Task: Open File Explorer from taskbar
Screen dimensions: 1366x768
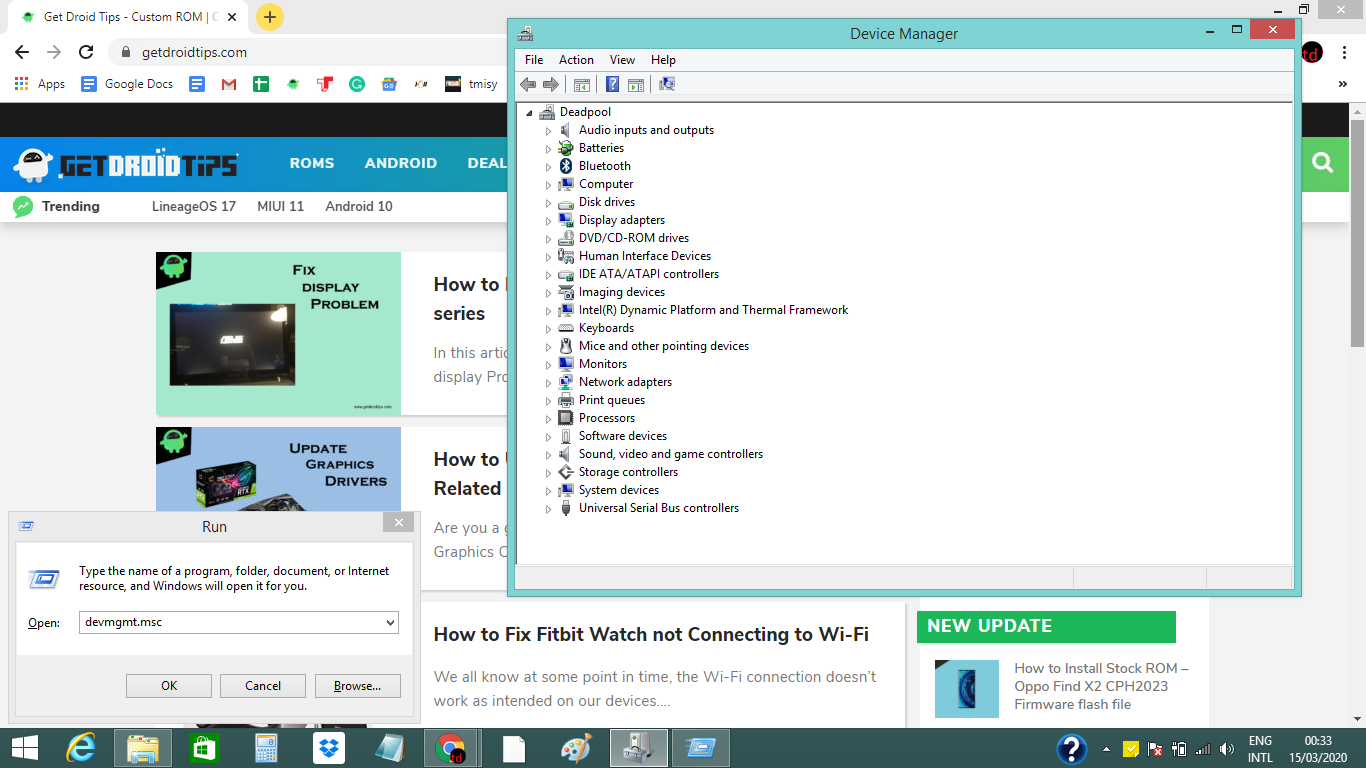Action: tap(143, 748)
